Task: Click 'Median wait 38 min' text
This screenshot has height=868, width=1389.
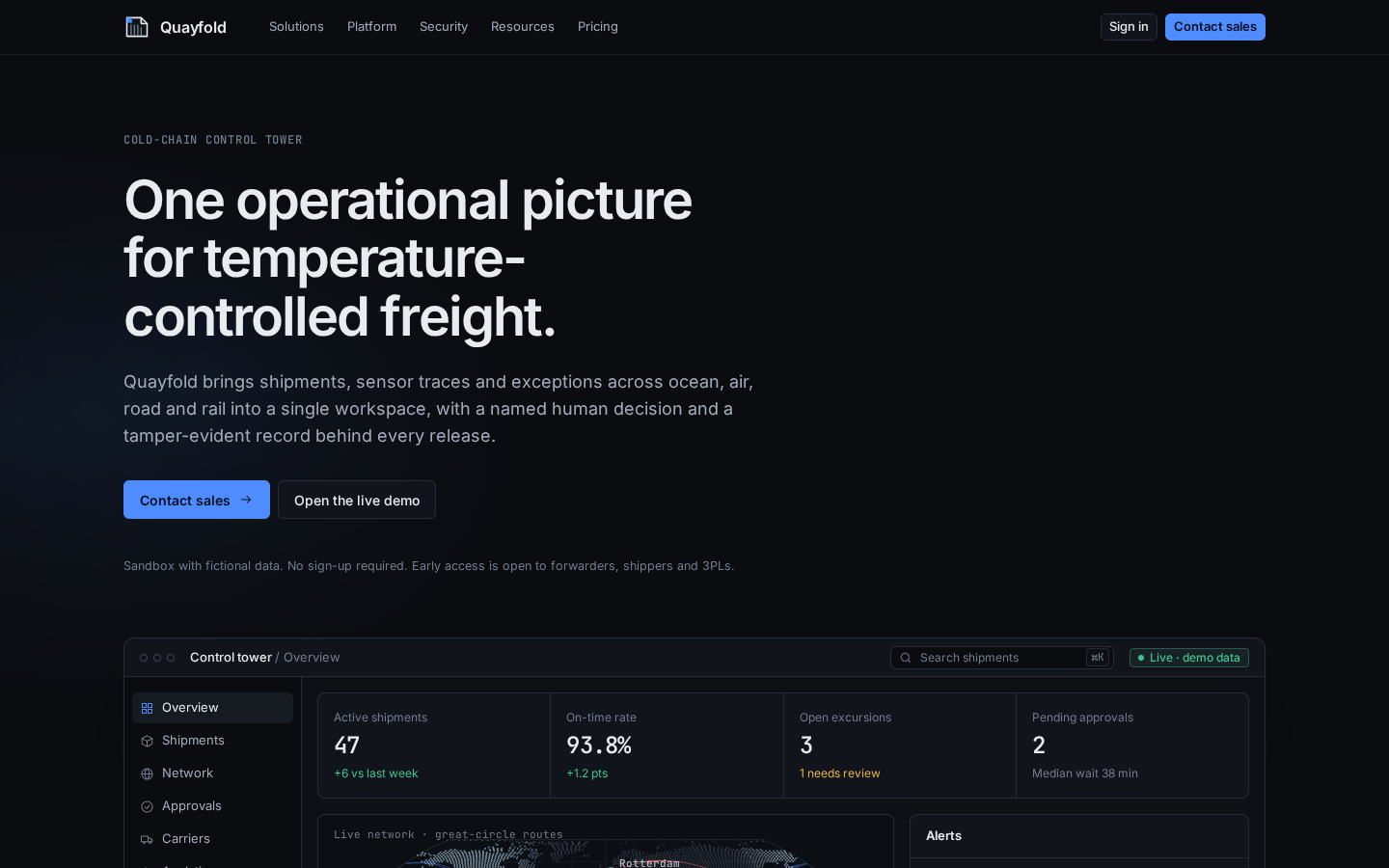Action: coord(1085,773)
